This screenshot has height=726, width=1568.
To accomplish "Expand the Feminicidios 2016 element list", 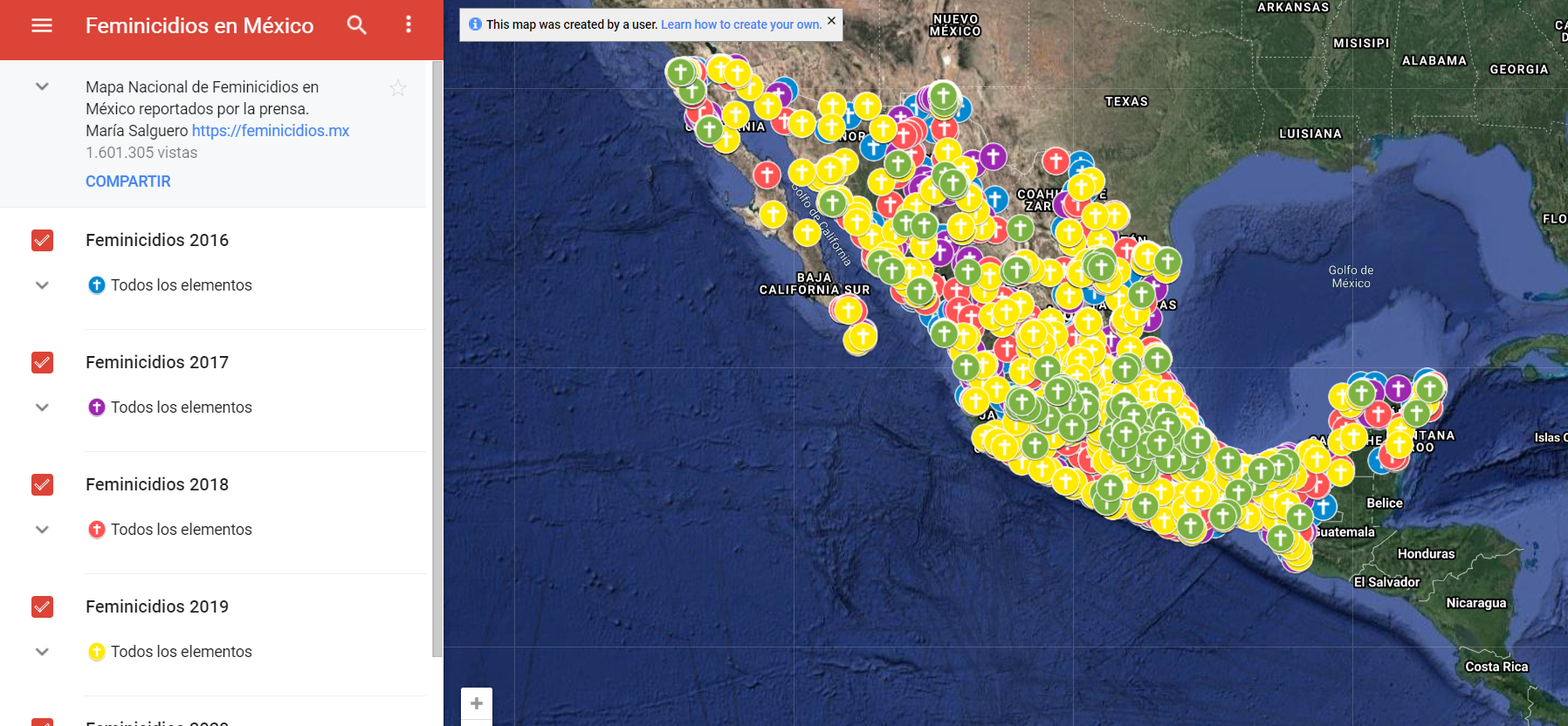I will [x=42, y=285].
